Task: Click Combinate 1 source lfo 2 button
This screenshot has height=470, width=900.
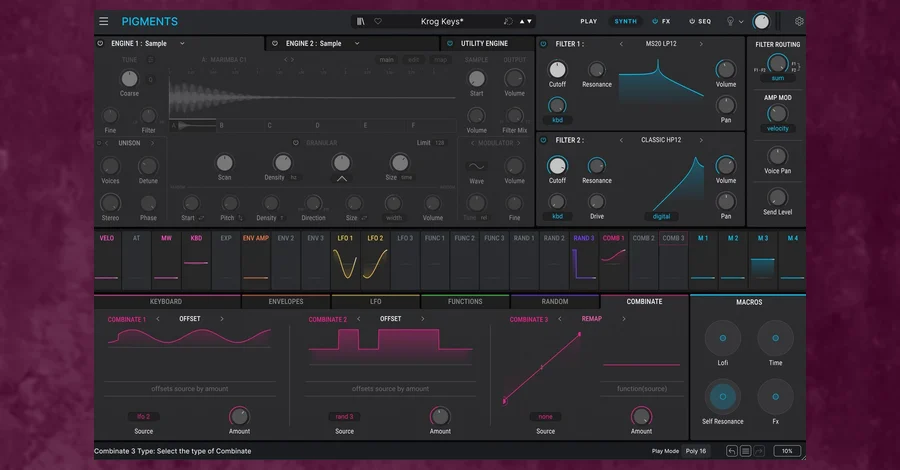Action: [x=143, y=417]
